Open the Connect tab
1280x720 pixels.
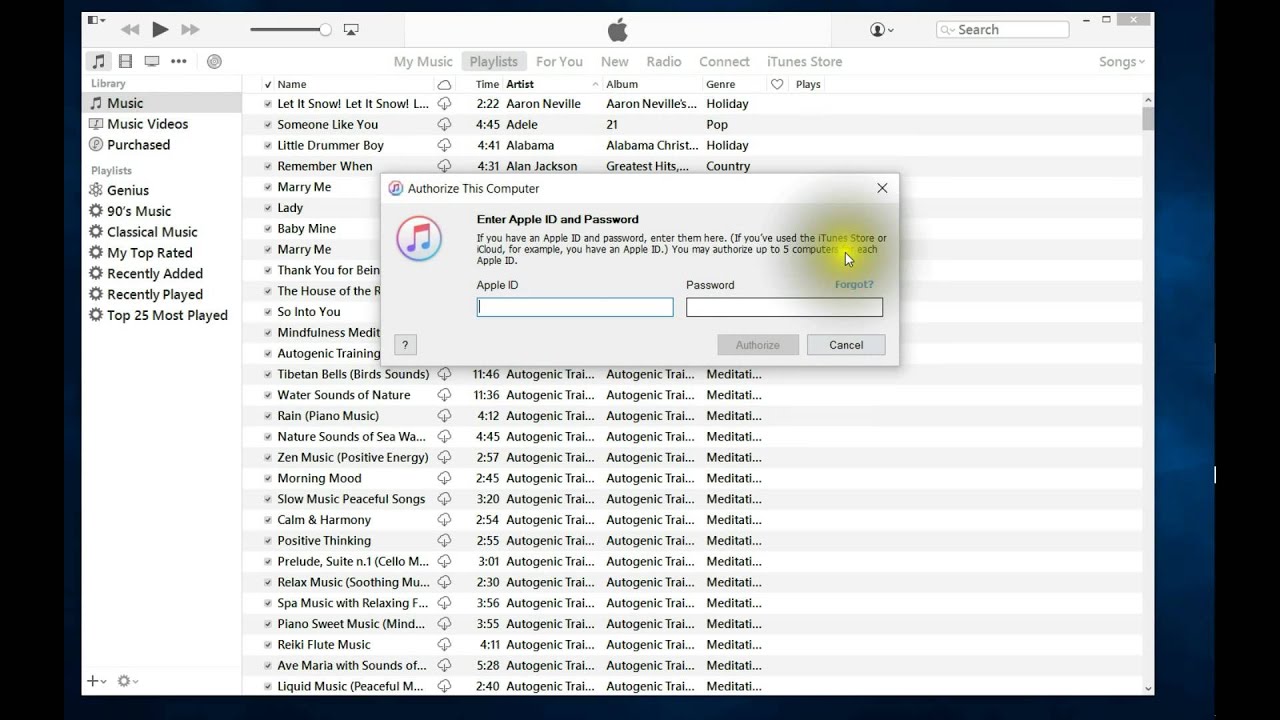tap(724, 61)
